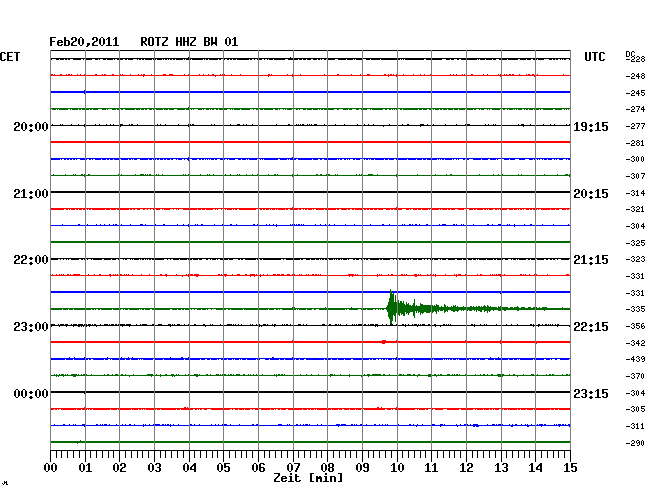Screen dimensions: 650x494
Task: Click the "13" minute tick label
Action: tap(501, 468)
